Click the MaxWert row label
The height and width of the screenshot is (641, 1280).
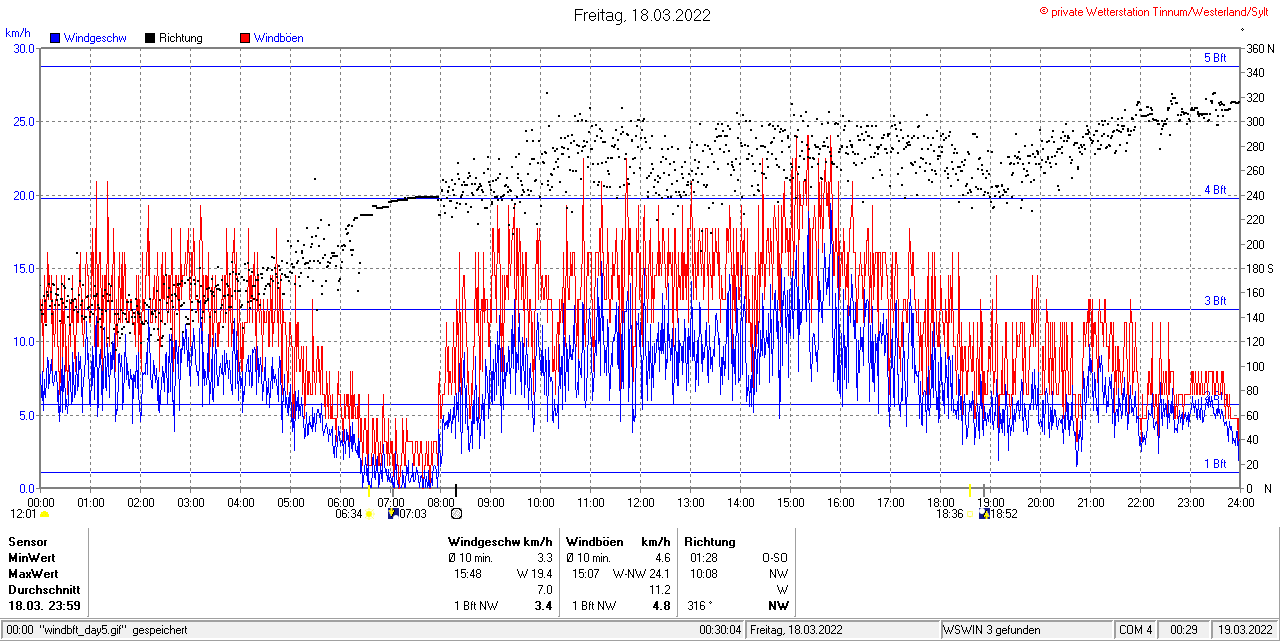(x=33, y=574)
